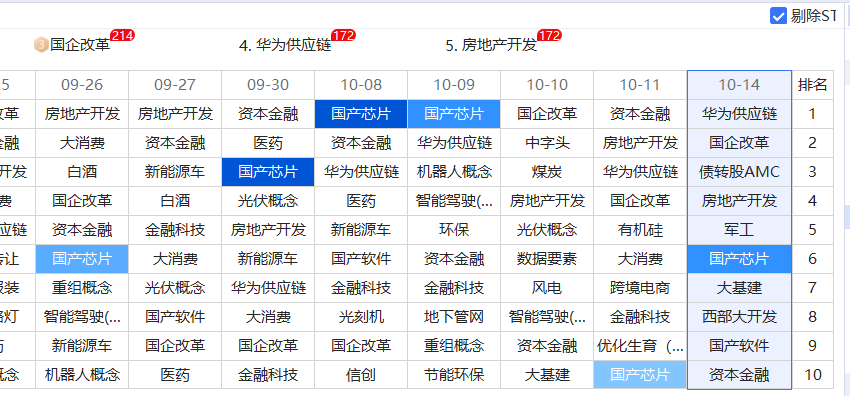This screenshot has width=850, height=396.
Task: Click 煤炭 in the 10-10 column
Action: pyautogui.click(x=547, y=172)
